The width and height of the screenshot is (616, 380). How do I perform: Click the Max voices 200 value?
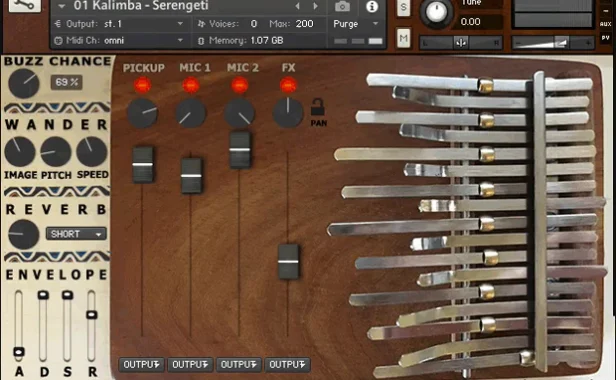point(304,24)
